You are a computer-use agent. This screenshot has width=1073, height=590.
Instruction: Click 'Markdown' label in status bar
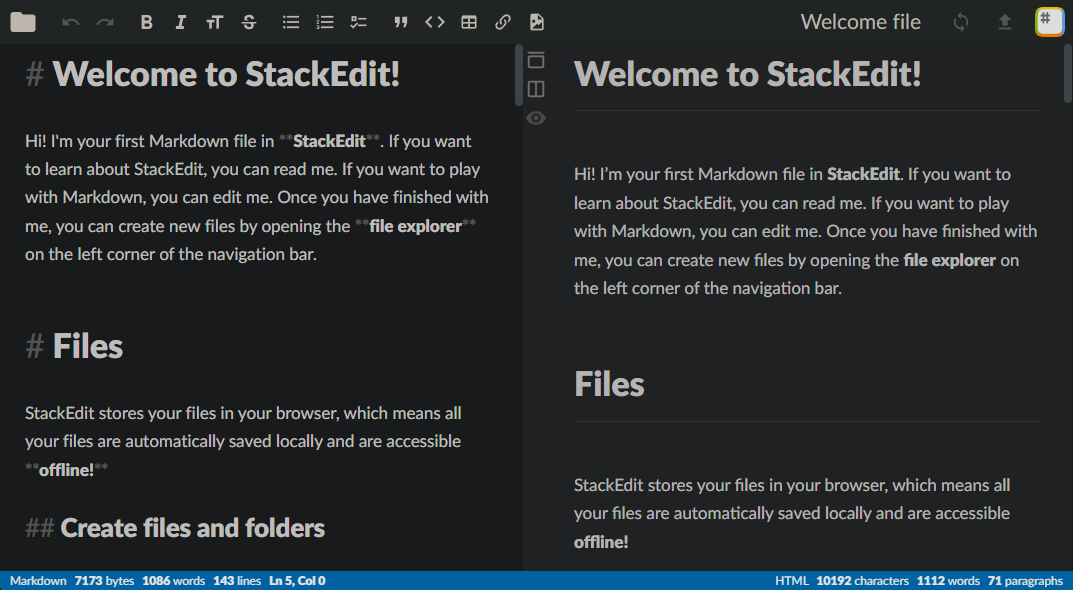(x=38, y=581)
